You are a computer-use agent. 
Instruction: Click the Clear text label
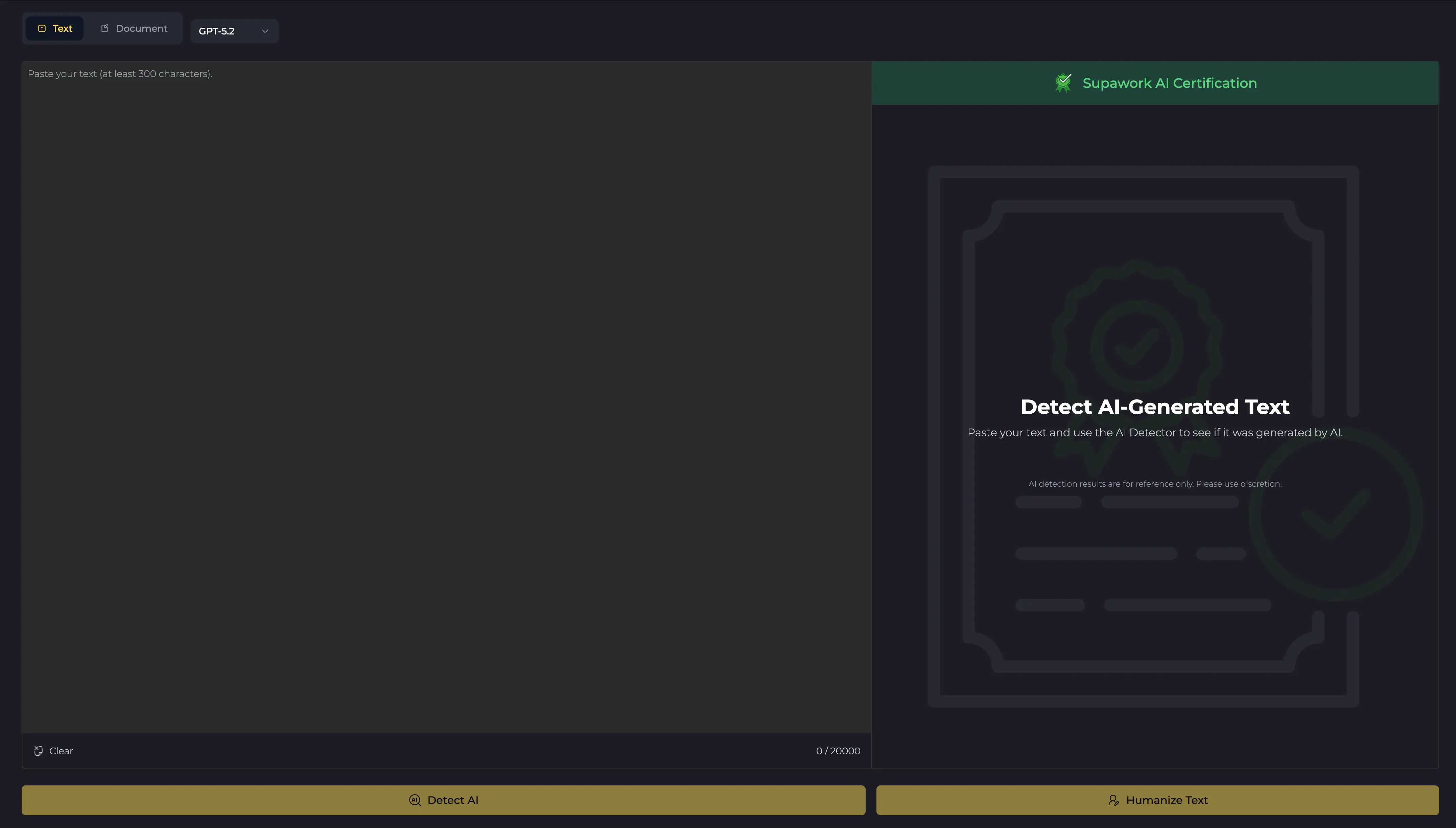tap(61, 751)
